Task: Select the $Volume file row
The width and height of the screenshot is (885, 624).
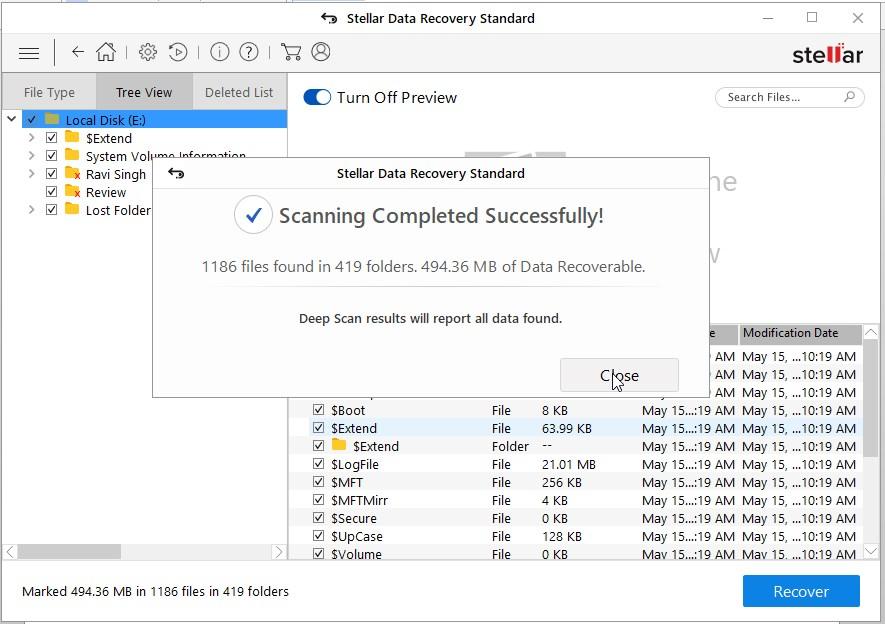Action: [x=576, y=554]
